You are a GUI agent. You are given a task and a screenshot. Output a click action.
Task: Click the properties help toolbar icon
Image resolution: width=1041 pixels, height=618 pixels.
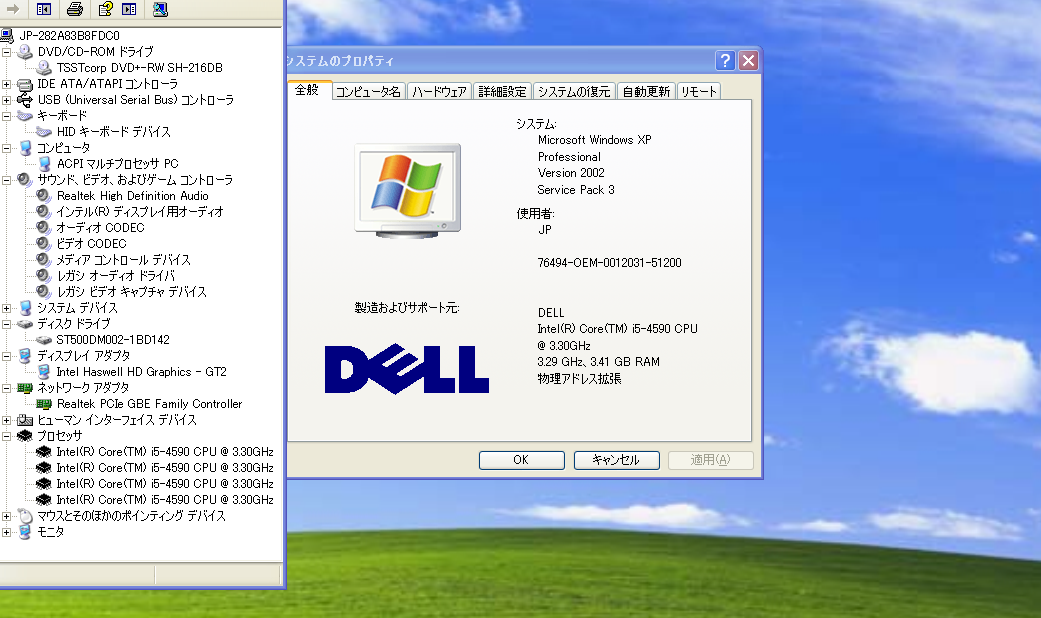pos(106,9)
